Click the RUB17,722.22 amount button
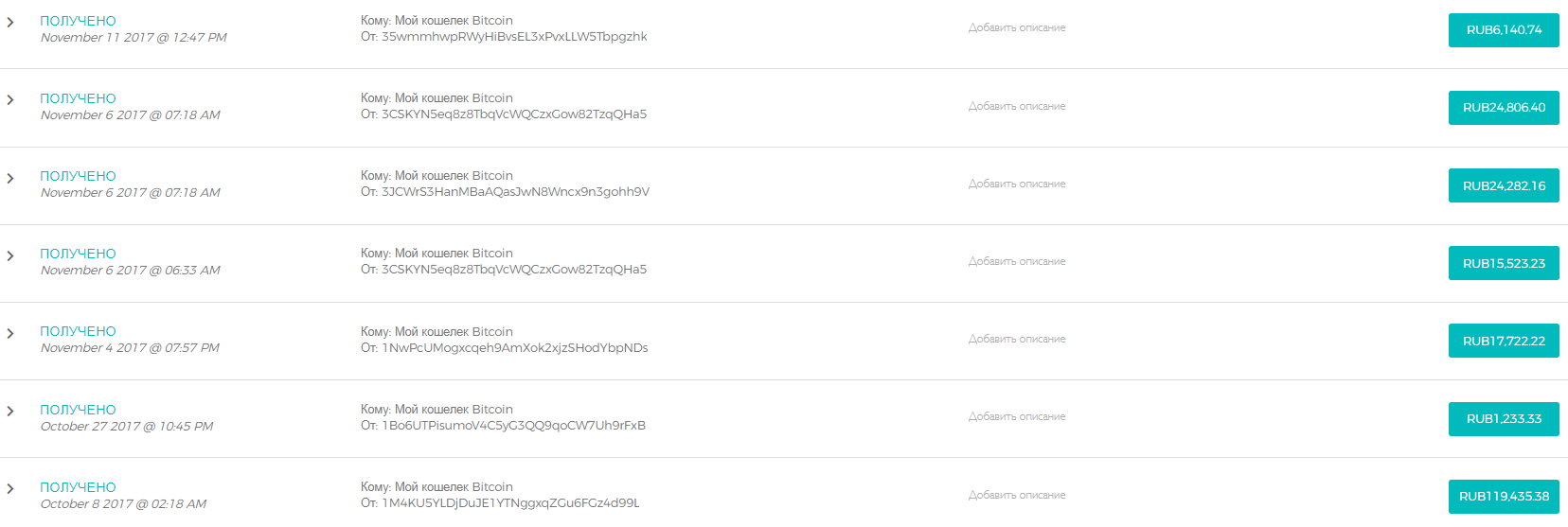Screen dimensions: 1568x527 pos(1504,341)
